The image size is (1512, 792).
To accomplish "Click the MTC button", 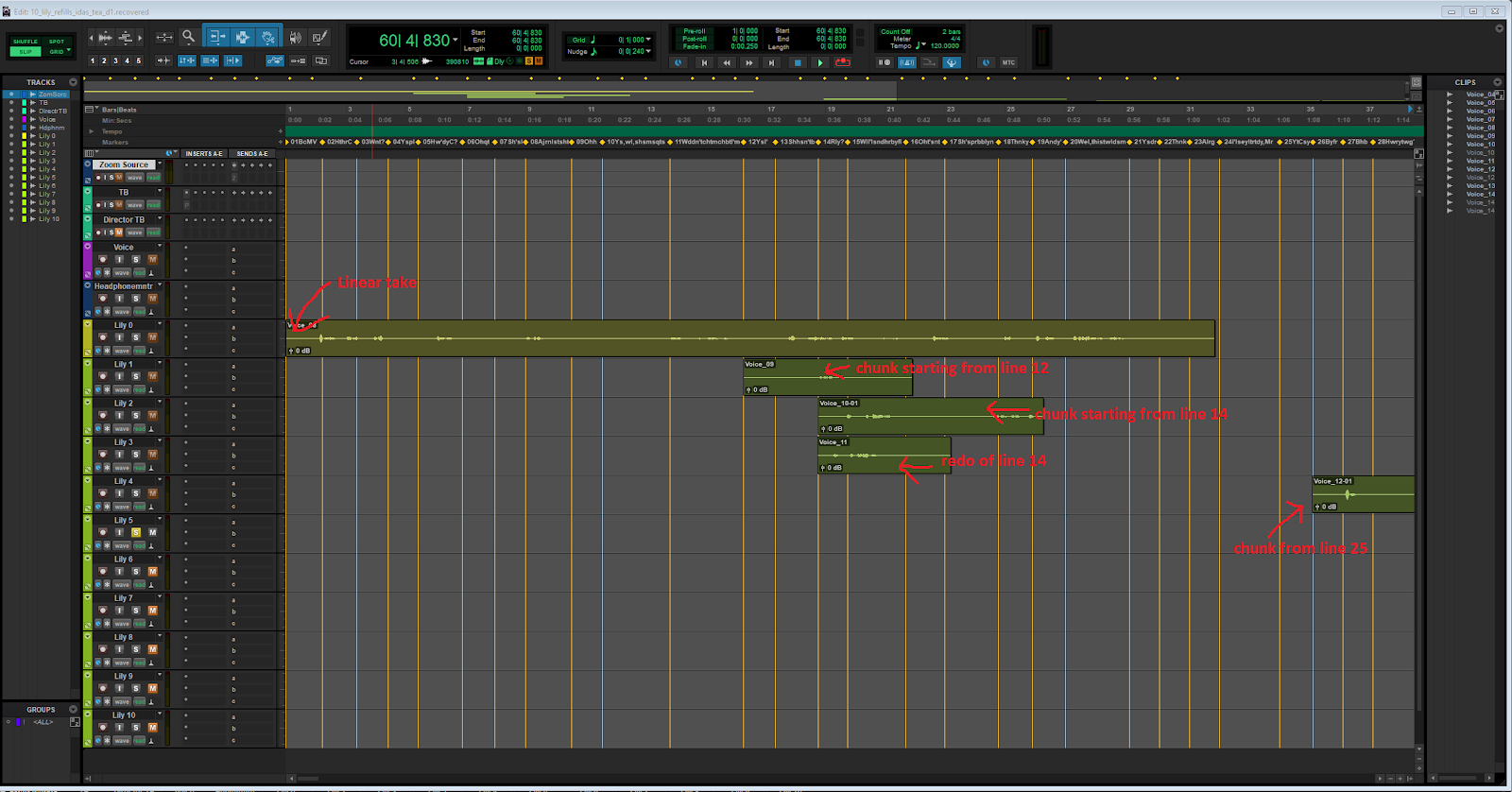I will 1008,62.
